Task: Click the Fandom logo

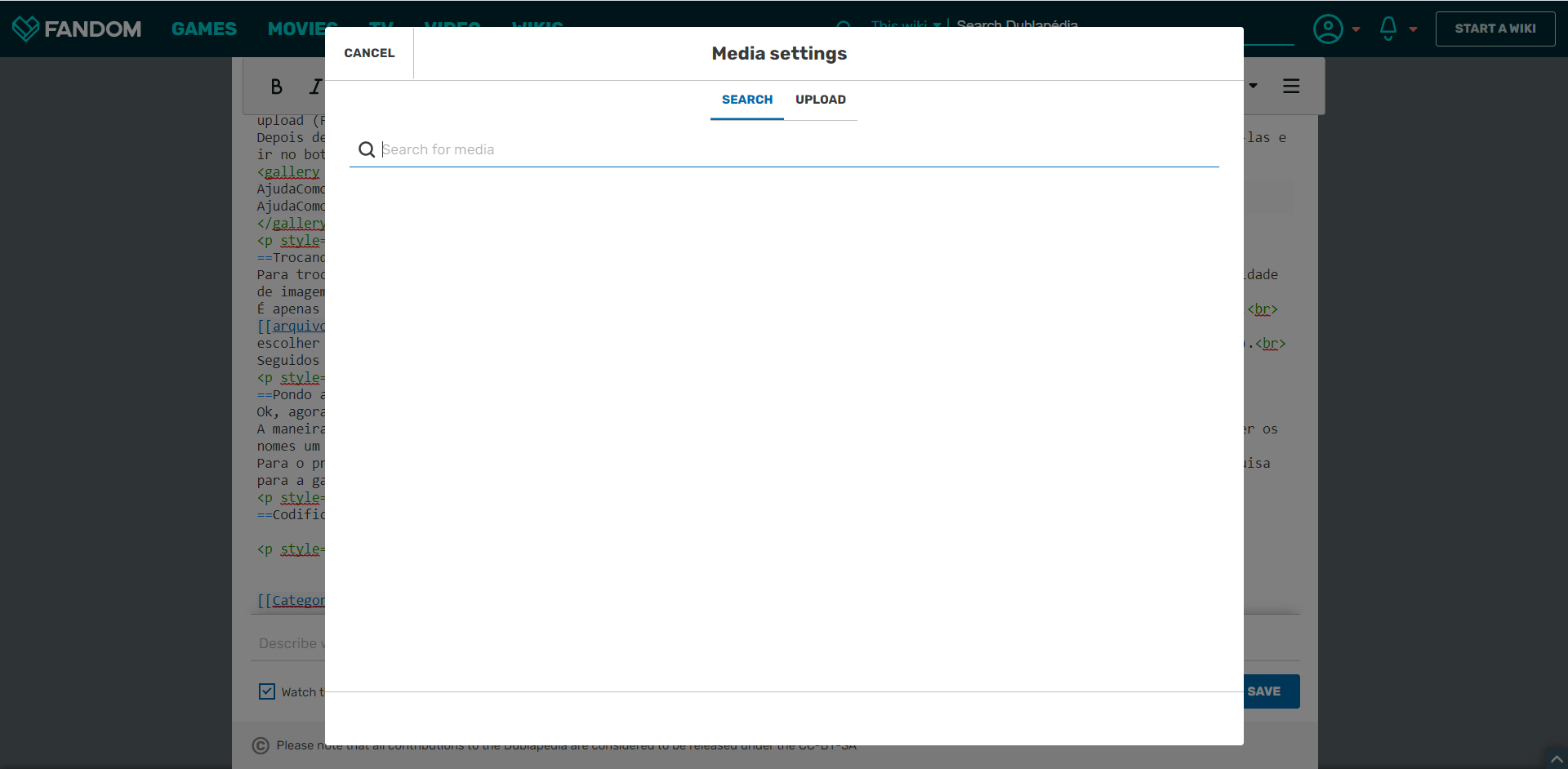Action: (77, 29)
